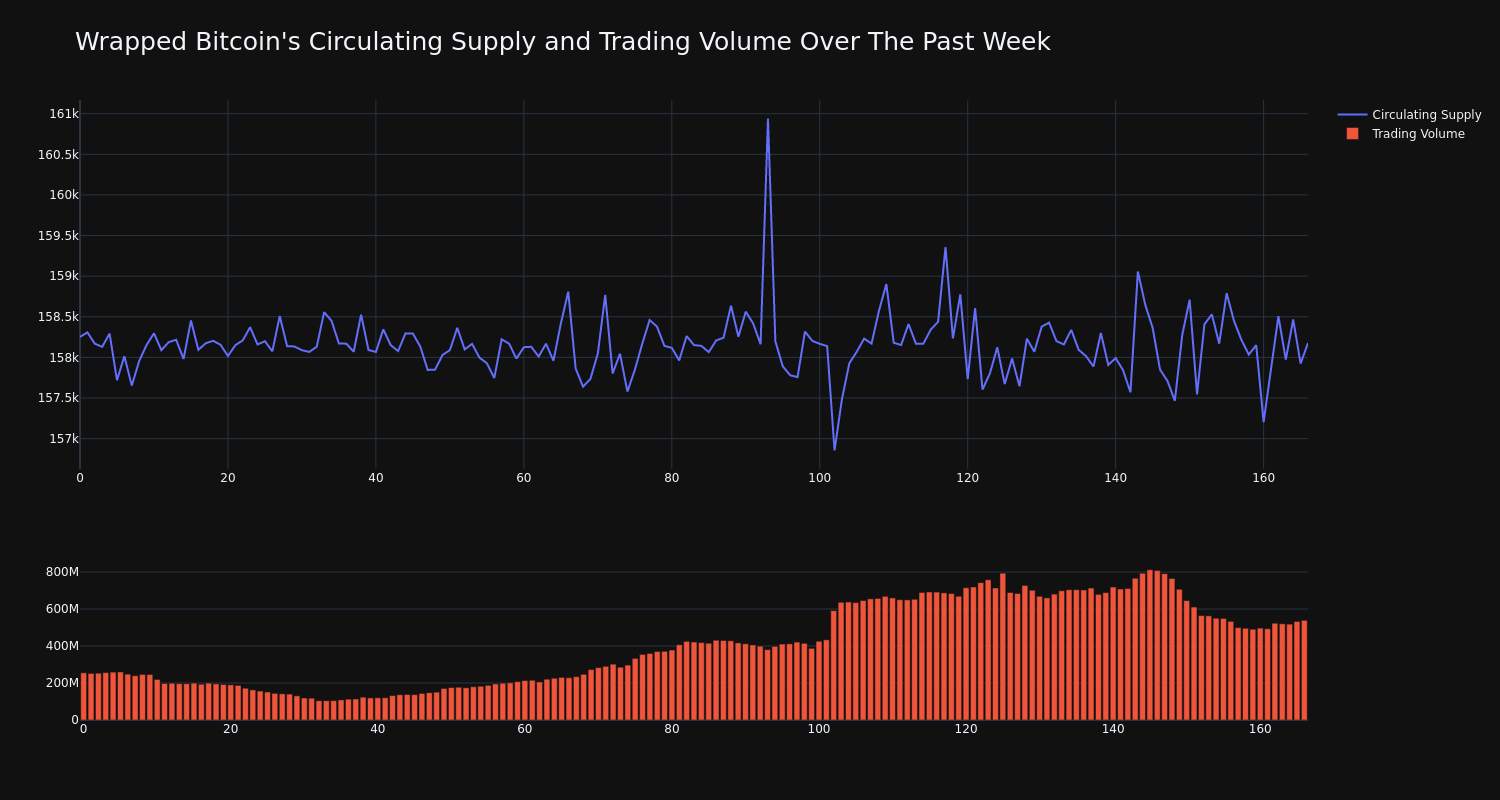Click the 157.5k y-axis label
This screenshot has height=800, width=1500.
tap(58, 398)
